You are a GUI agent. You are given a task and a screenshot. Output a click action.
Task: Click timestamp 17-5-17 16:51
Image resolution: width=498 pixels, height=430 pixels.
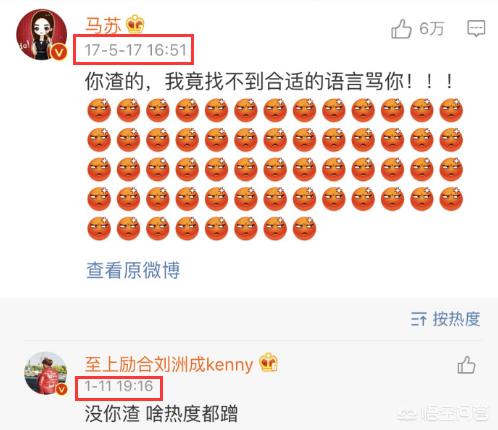tap(135, 50)
